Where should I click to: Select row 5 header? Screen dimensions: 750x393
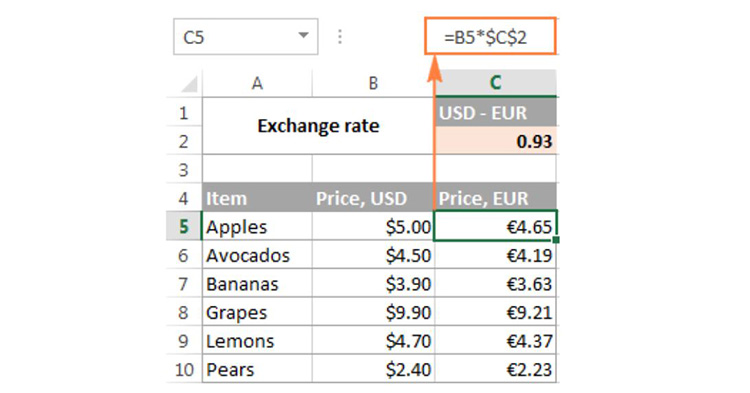coord(184,226)
